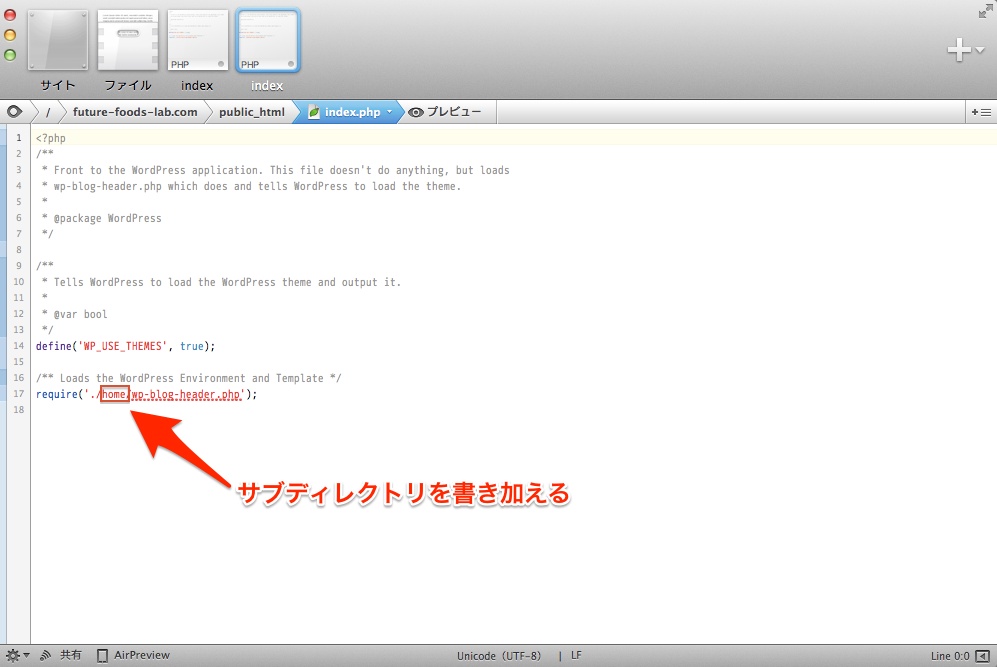
Task: Click the @var bool comment line
Action: [81, 314]
